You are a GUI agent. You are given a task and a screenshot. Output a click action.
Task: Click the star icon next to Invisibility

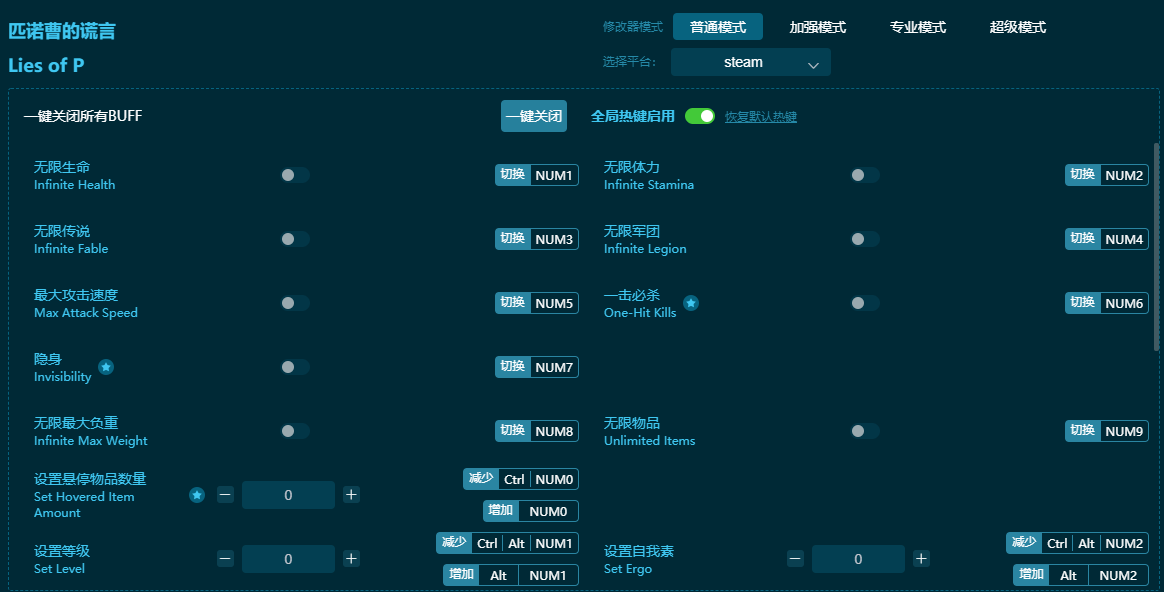pos(106,367)
